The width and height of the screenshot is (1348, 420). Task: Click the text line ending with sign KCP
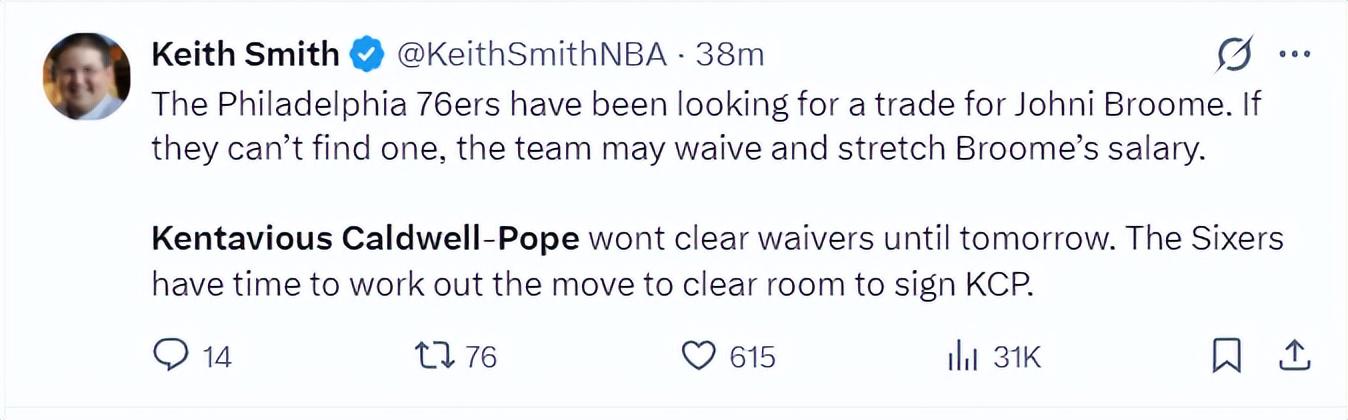pyautogui.click(x=590, y=285)
